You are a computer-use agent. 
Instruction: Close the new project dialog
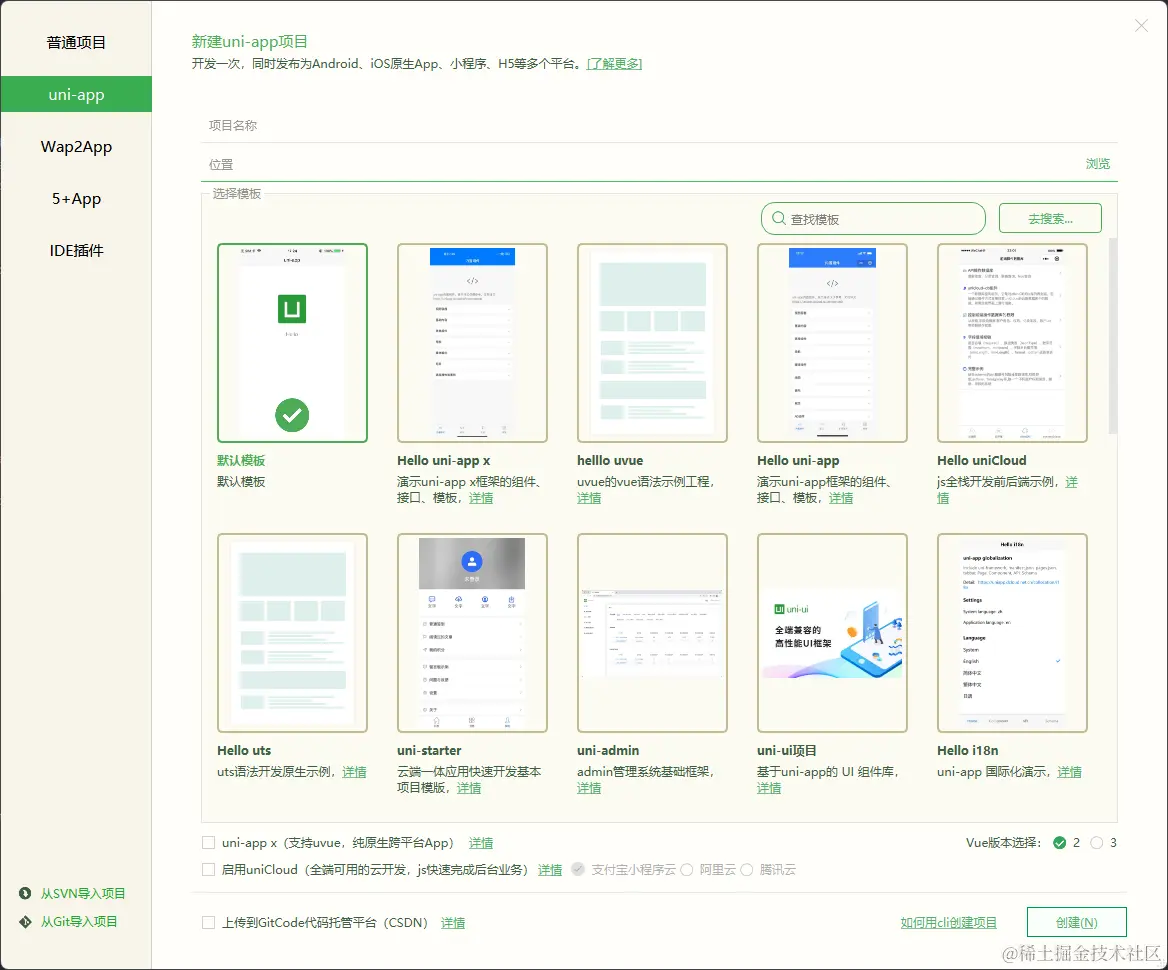tap(1141, 25)
